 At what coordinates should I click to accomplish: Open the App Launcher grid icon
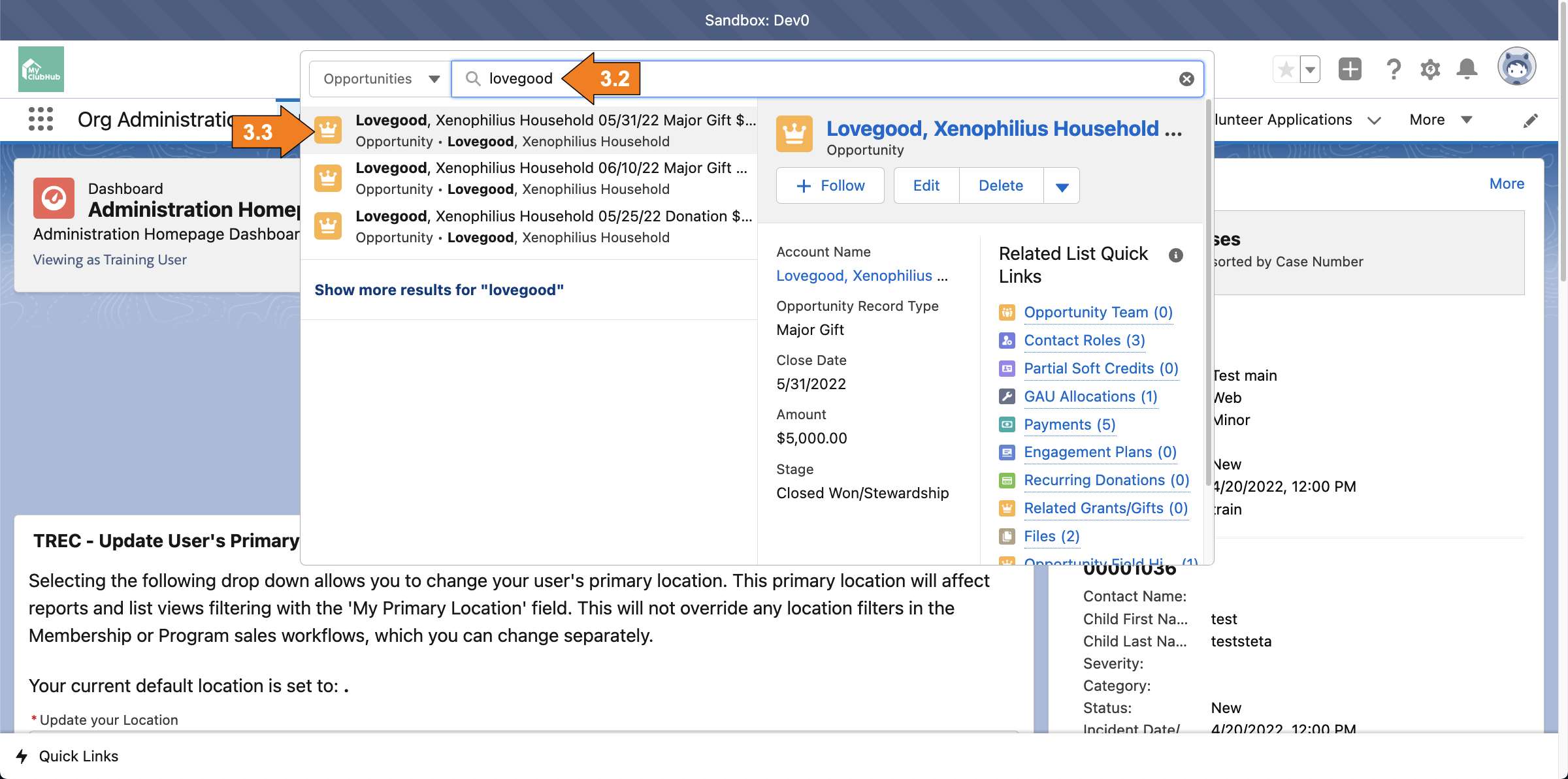(41, 119)
